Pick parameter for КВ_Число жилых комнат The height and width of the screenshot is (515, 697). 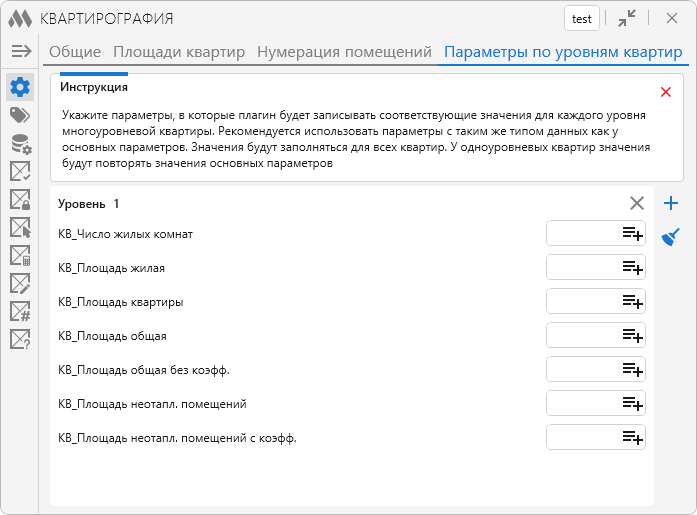tap(632, 234)
